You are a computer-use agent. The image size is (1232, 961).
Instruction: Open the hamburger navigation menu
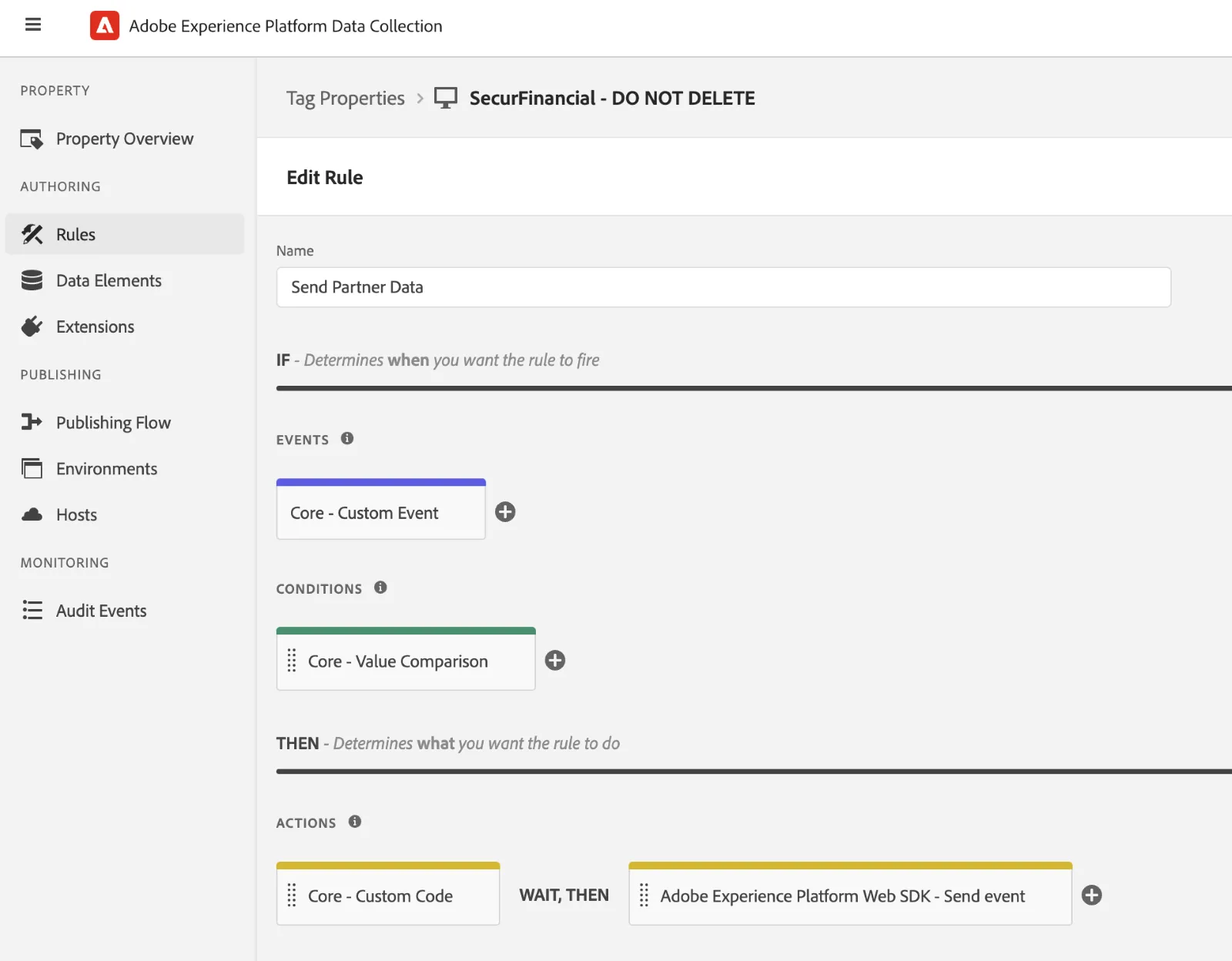point(33,25)
